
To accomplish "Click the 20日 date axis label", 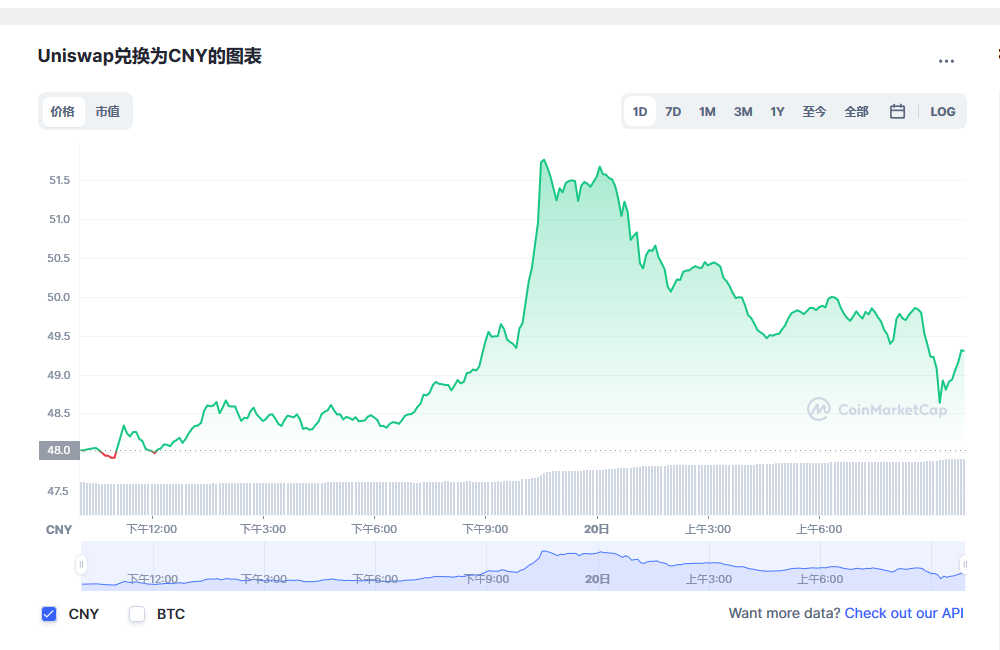I will click(x=596, y=529).
